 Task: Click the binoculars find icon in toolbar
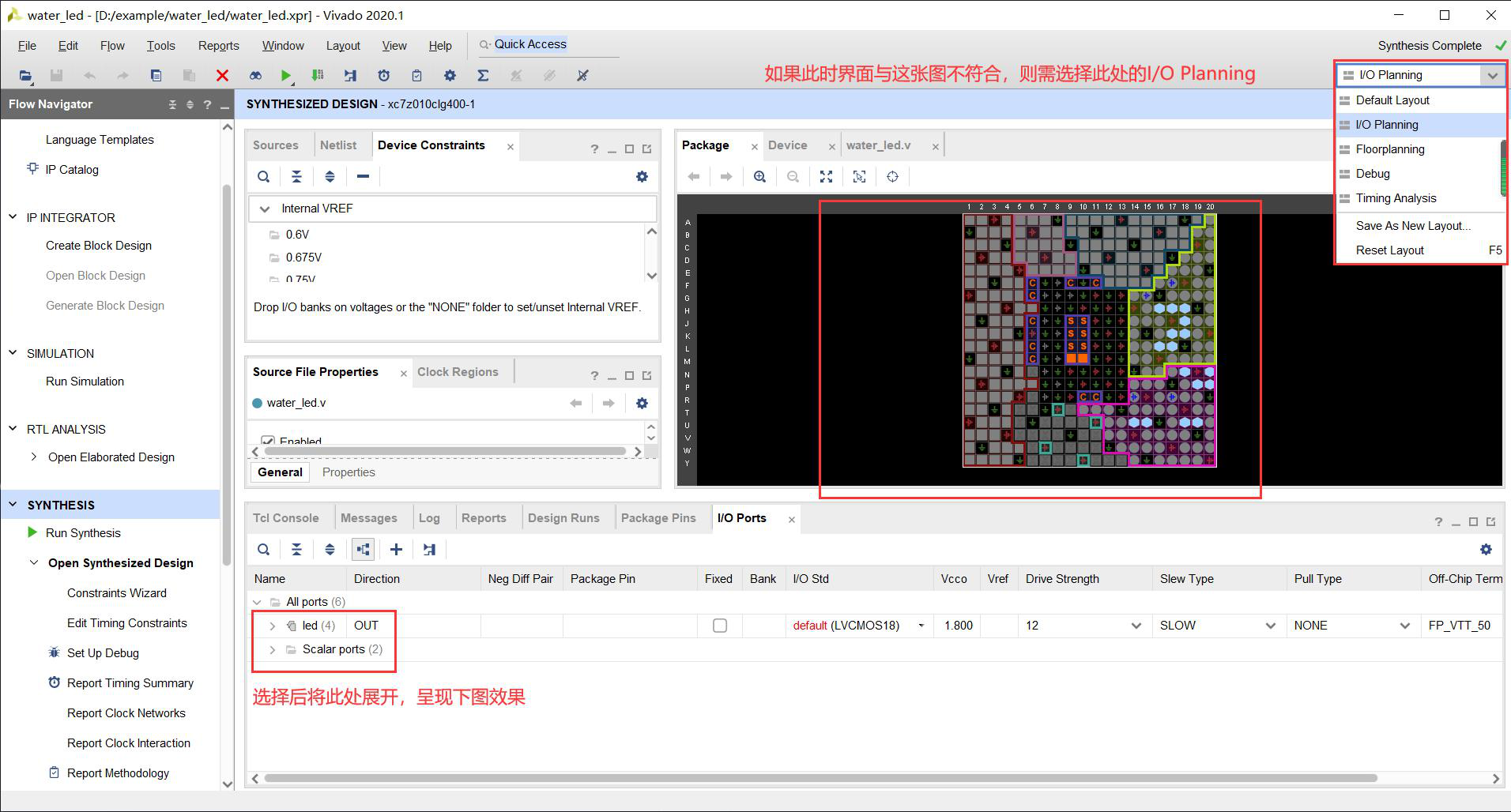pyautogui.click(x=255, y=76)
